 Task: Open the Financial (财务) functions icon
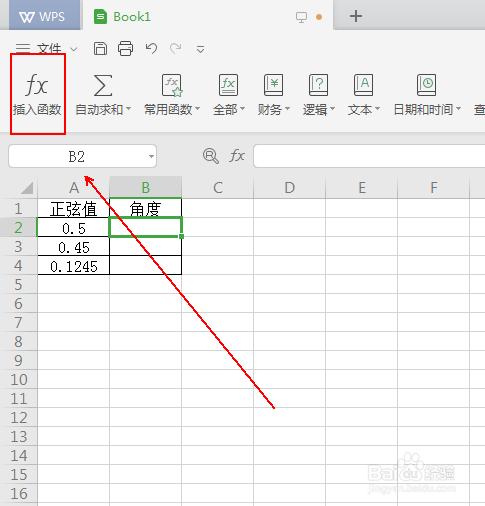pyautogui.click(x=273, y=85)
